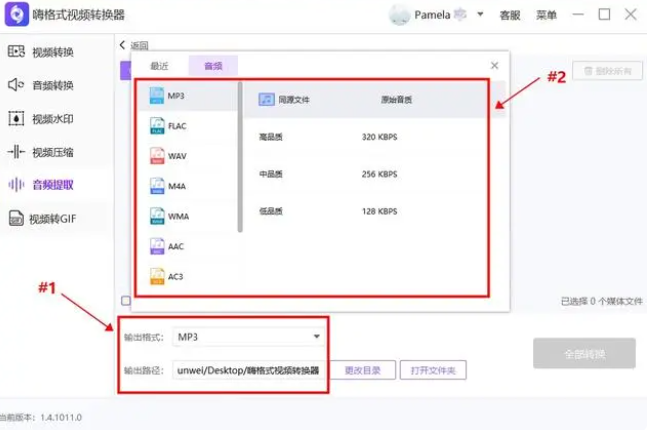Pick the AAC format from list

177,246
